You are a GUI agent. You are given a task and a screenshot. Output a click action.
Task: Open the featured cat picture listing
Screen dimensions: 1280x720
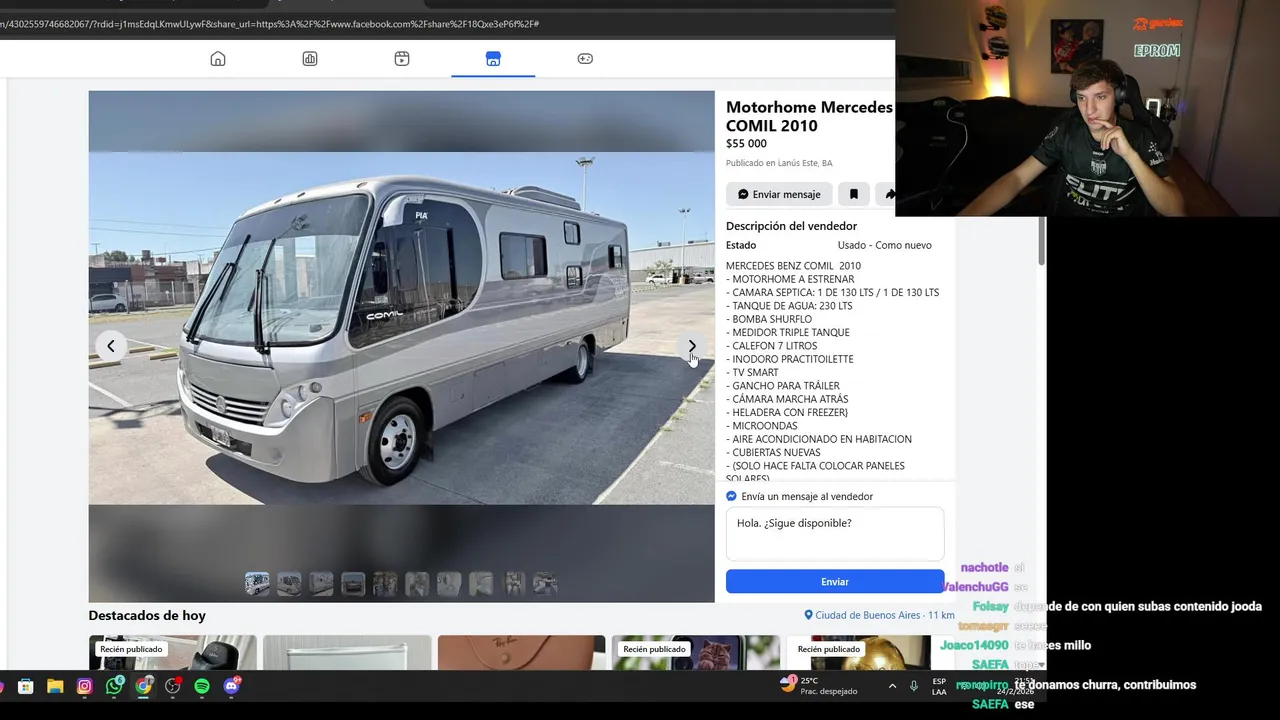696,653
